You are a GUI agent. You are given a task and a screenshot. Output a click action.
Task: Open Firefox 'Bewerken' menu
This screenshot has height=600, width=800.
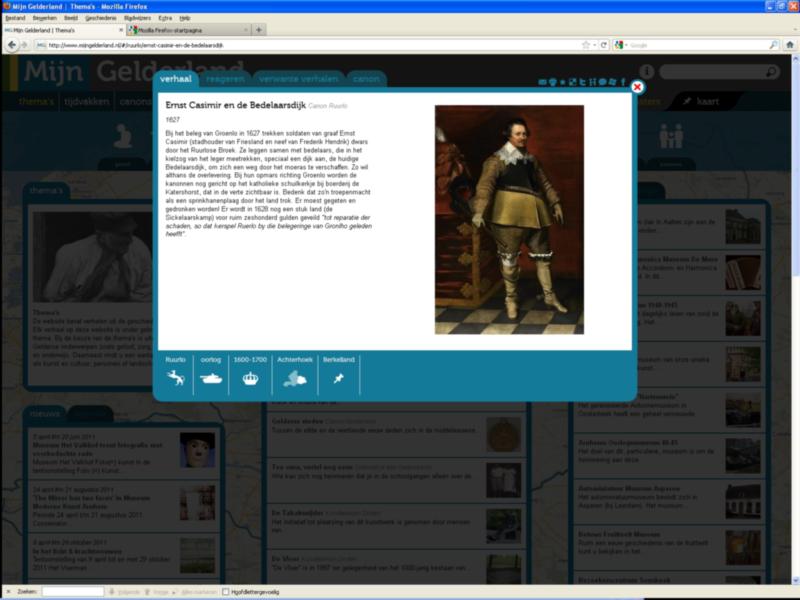pos(44,18)
